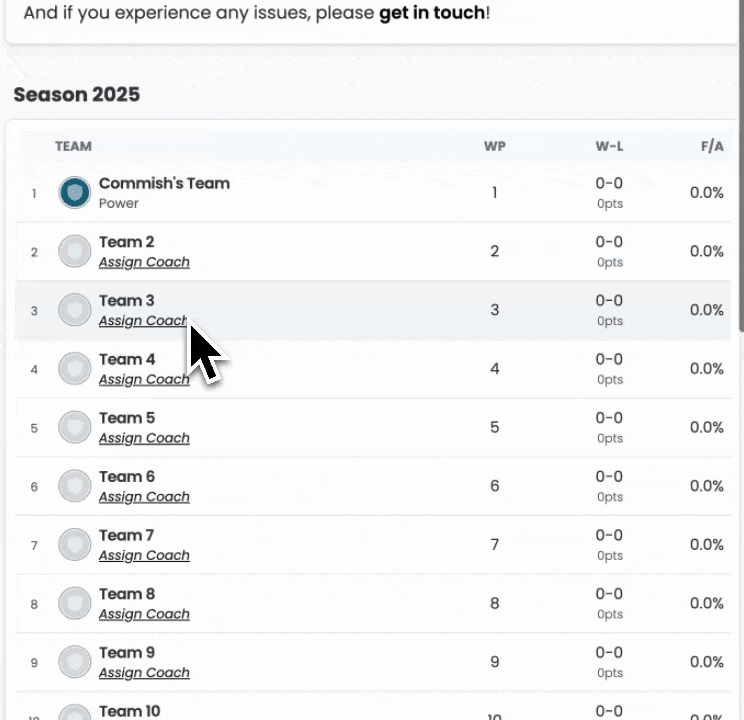Click Team 9 shield avatar icon
Screen dimensions: 744x720
[74, 662]
